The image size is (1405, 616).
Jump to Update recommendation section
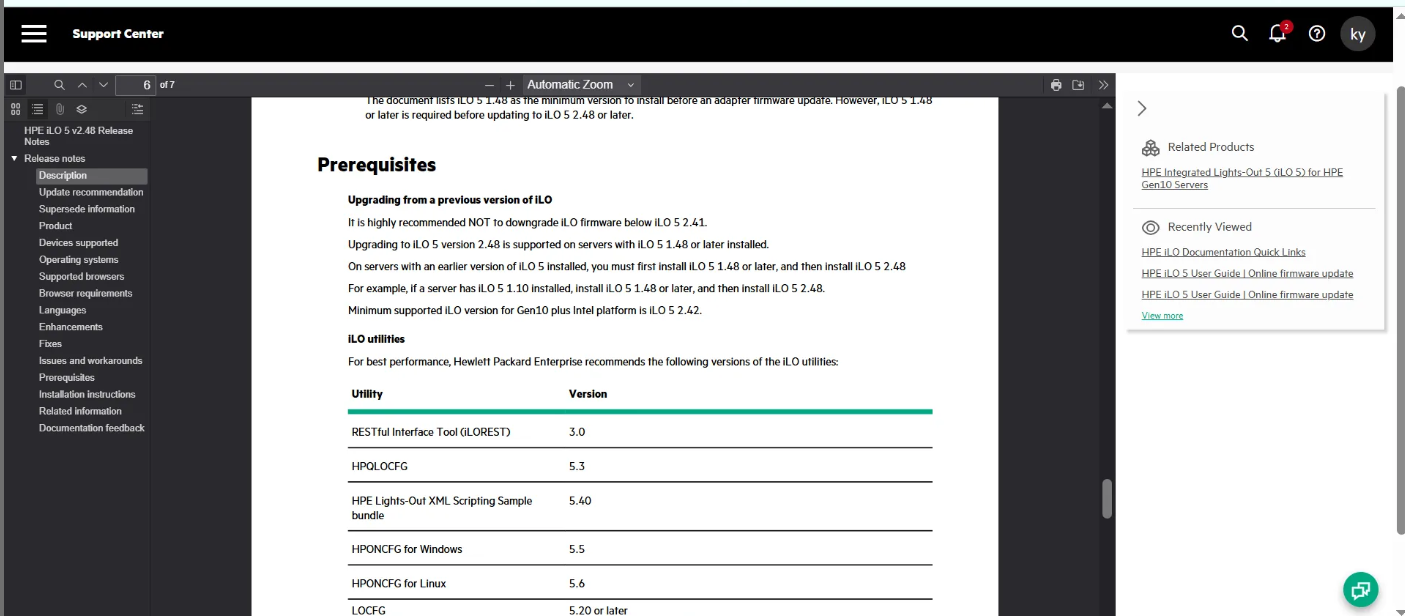(91, 192)
